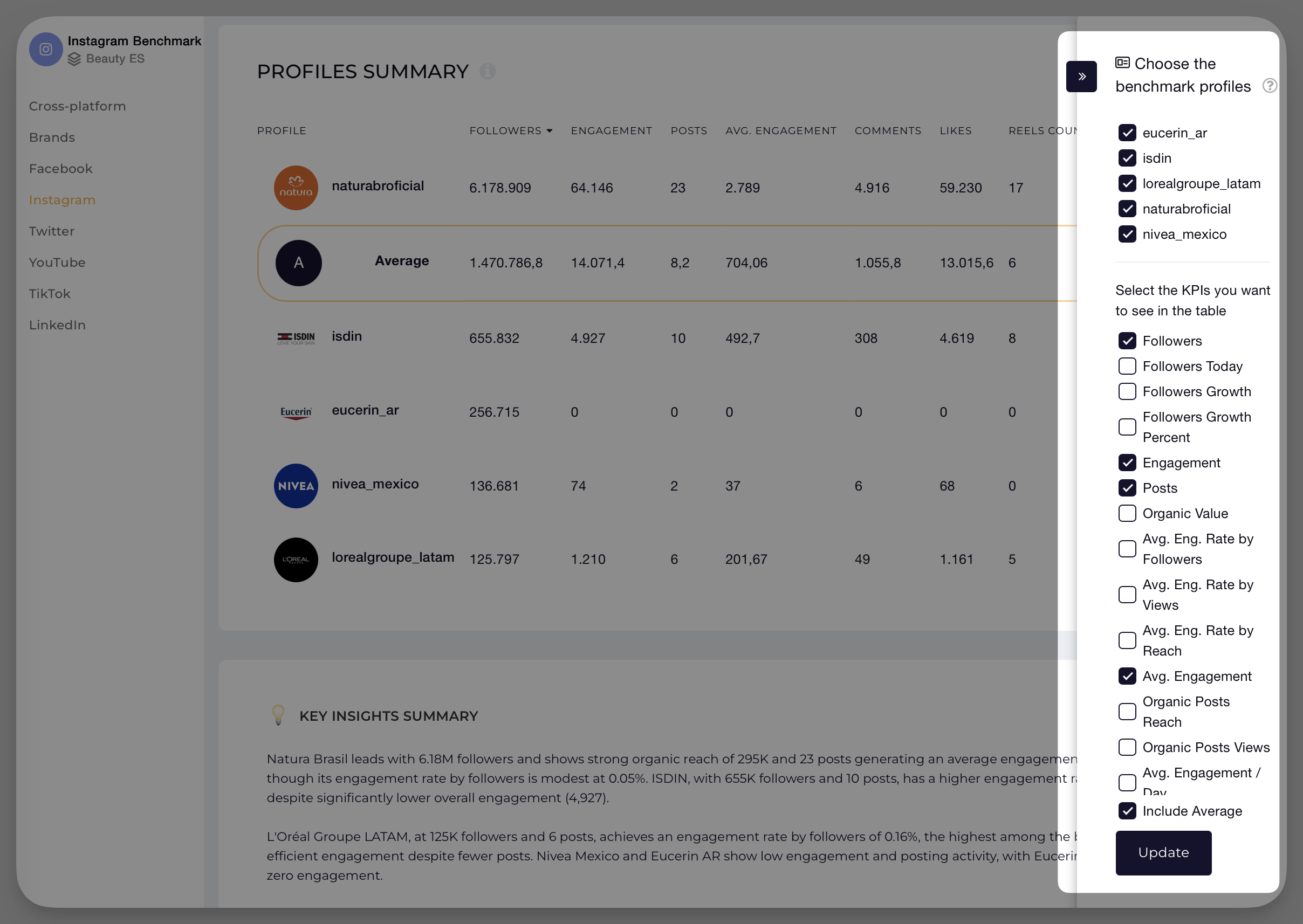Screen dimensions: 1303x924
Task: Click the help question mark near benchmark profiles
Action: [1270, 86]
